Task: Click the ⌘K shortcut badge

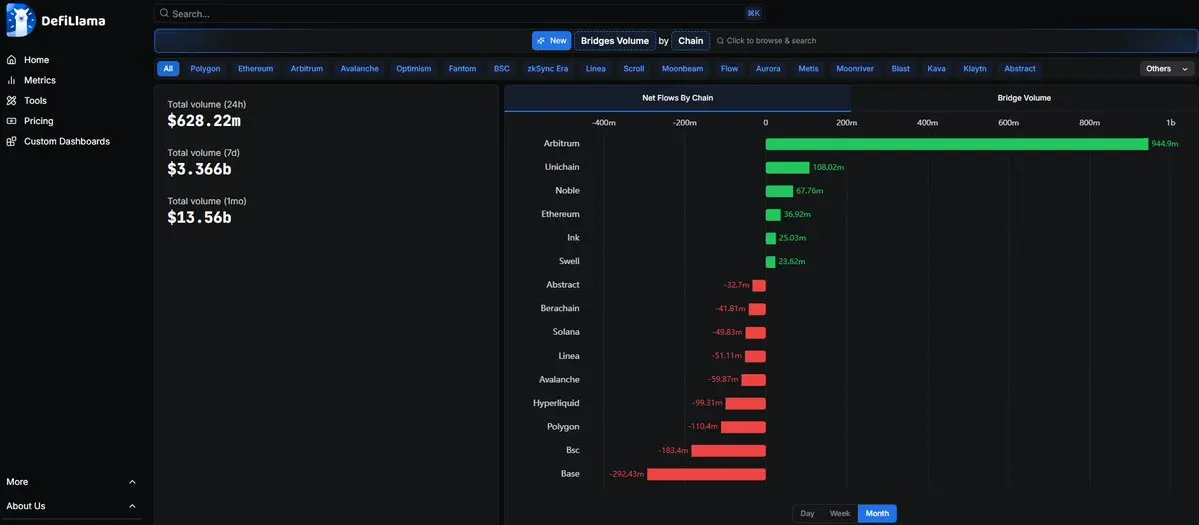Action: tap(753, 13)
